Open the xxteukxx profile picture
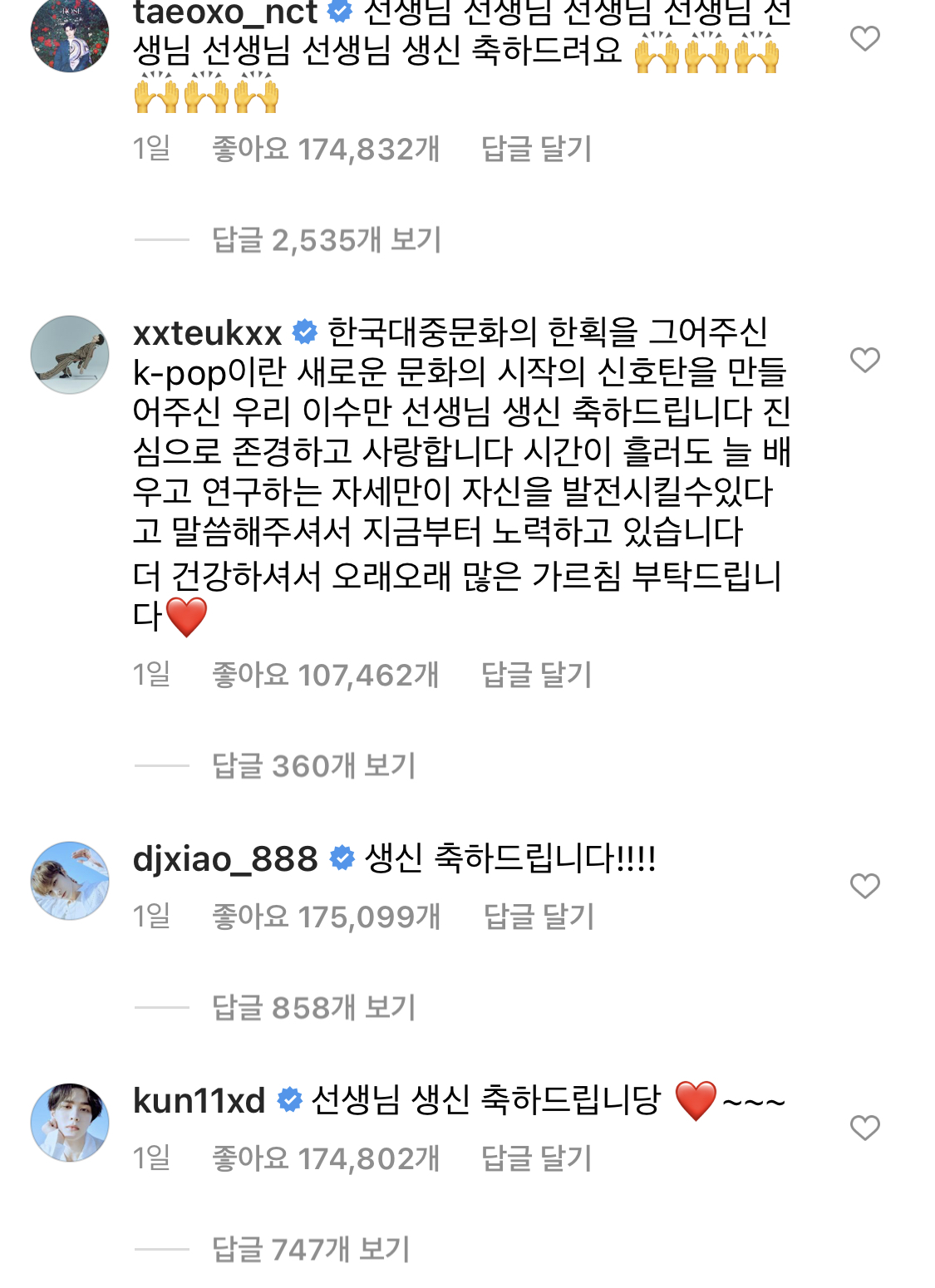Image resolution: width=935 pixels, height=1288 pixels. [70, 355]
